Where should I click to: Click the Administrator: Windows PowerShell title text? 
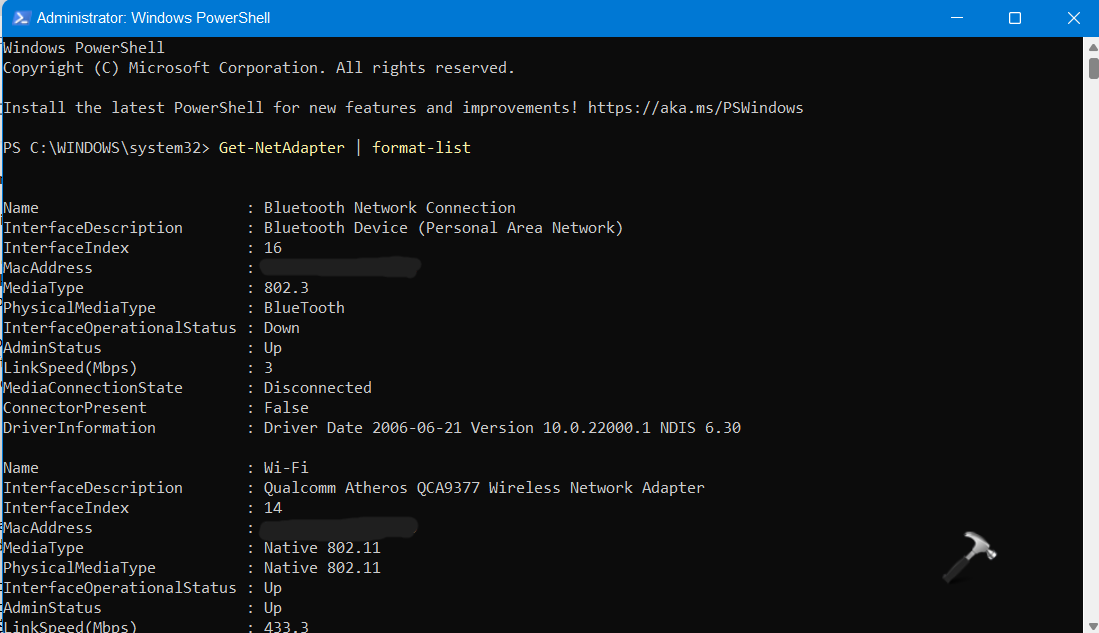click(152, 17)
